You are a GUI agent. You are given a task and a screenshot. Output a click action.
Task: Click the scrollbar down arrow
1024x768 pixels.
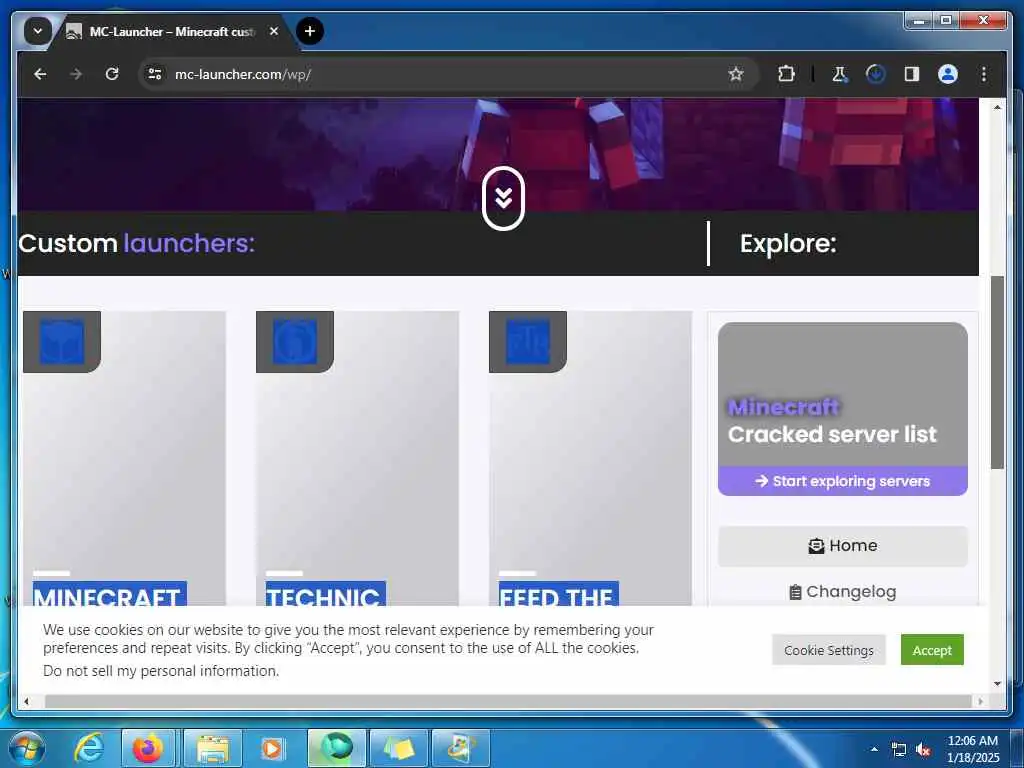[x=997, y=684]
